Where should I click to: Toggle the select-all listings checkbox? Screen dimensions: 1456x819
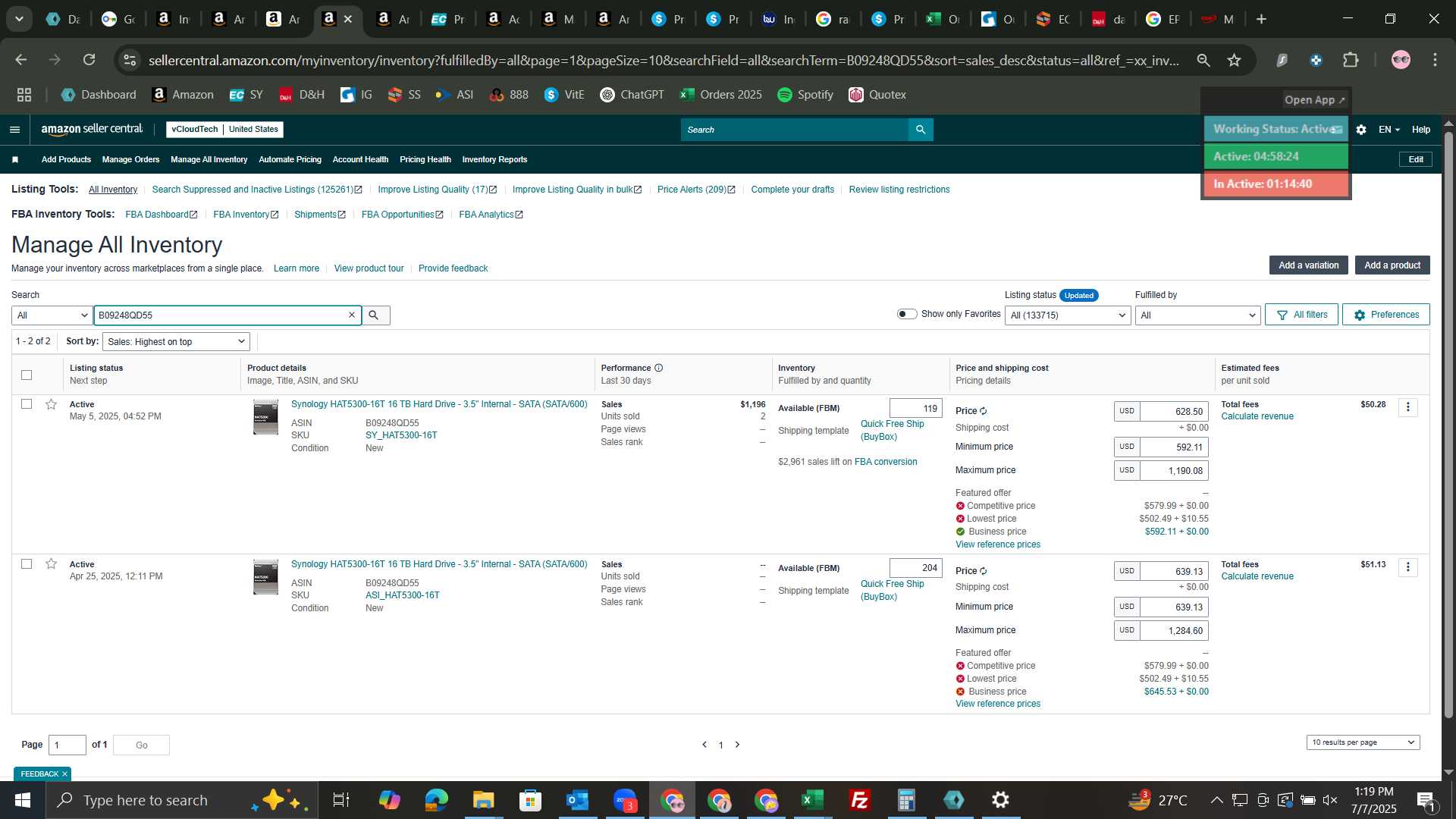(27, 375)
